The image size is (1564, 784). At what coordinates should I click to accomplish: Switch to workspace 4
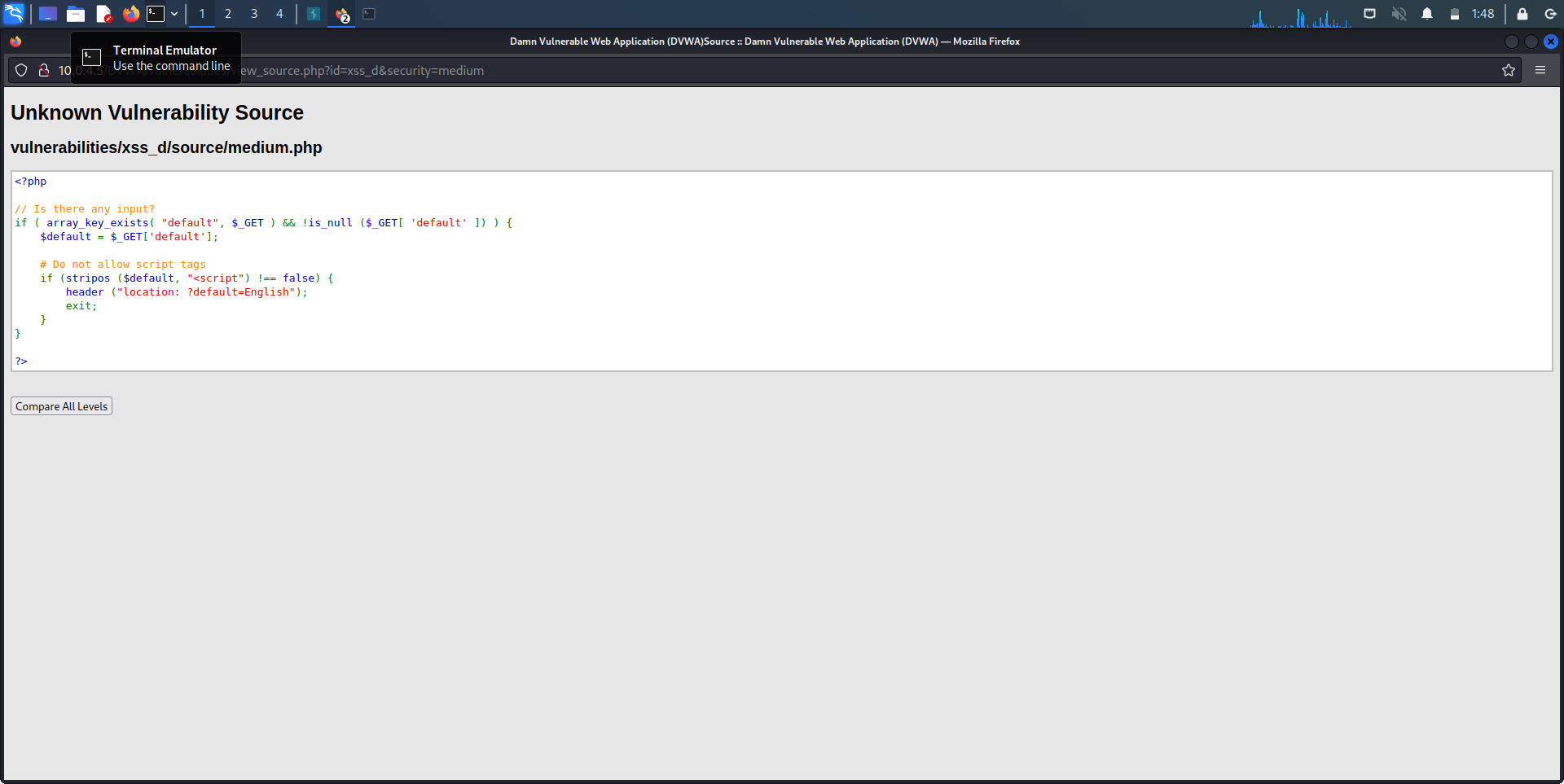click(279, 14)
